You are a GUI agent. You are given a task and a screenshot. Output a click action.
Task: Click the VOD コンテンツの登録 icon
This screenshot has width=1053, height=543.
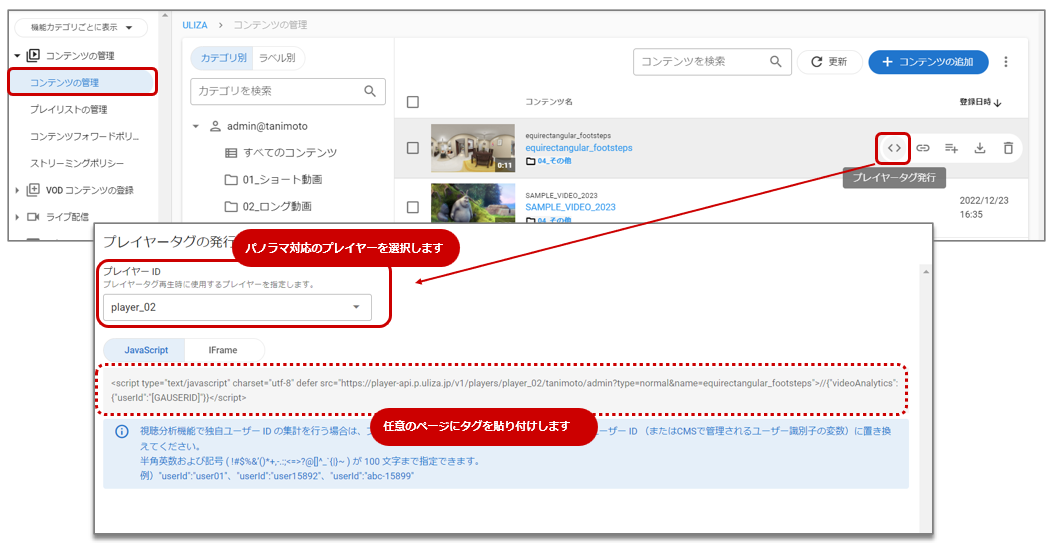click(33, 190)
